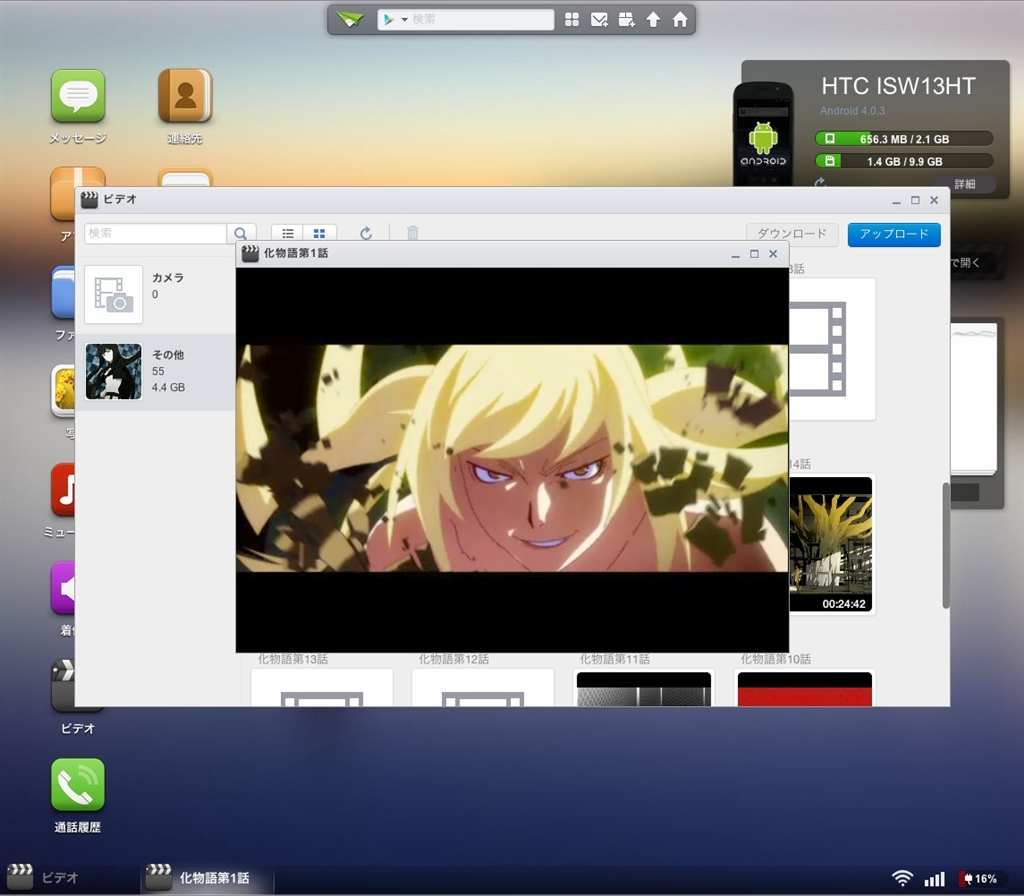Open the 化物語第10話 video
Screen dimensions: 1024x896
[805, 687]
